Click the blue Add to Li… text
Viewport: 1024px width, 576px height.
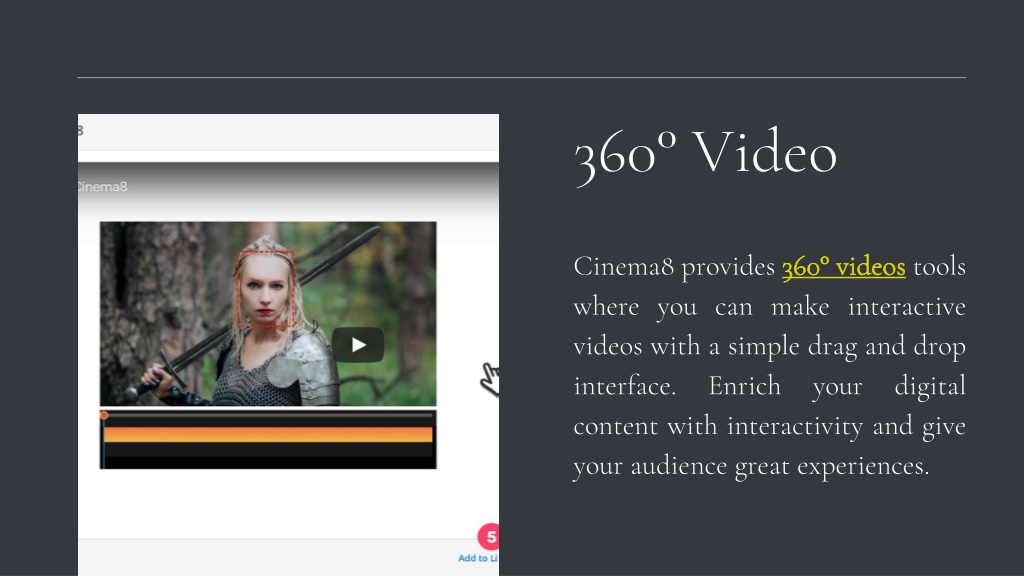point(478,558)
